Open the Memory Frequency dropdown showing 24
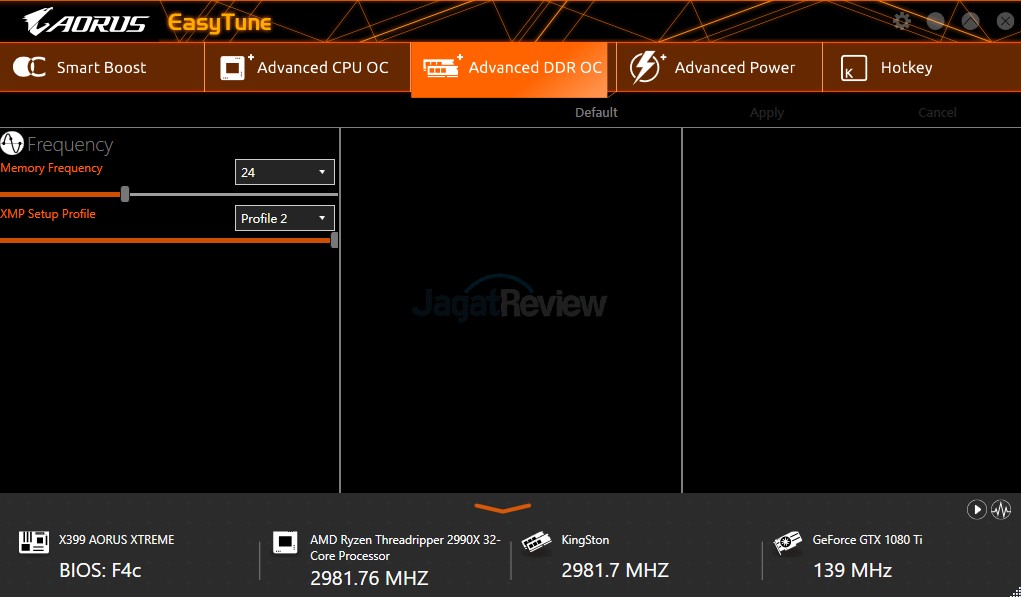The width and height of the screenshot is (1021, 597). [285, 172]
